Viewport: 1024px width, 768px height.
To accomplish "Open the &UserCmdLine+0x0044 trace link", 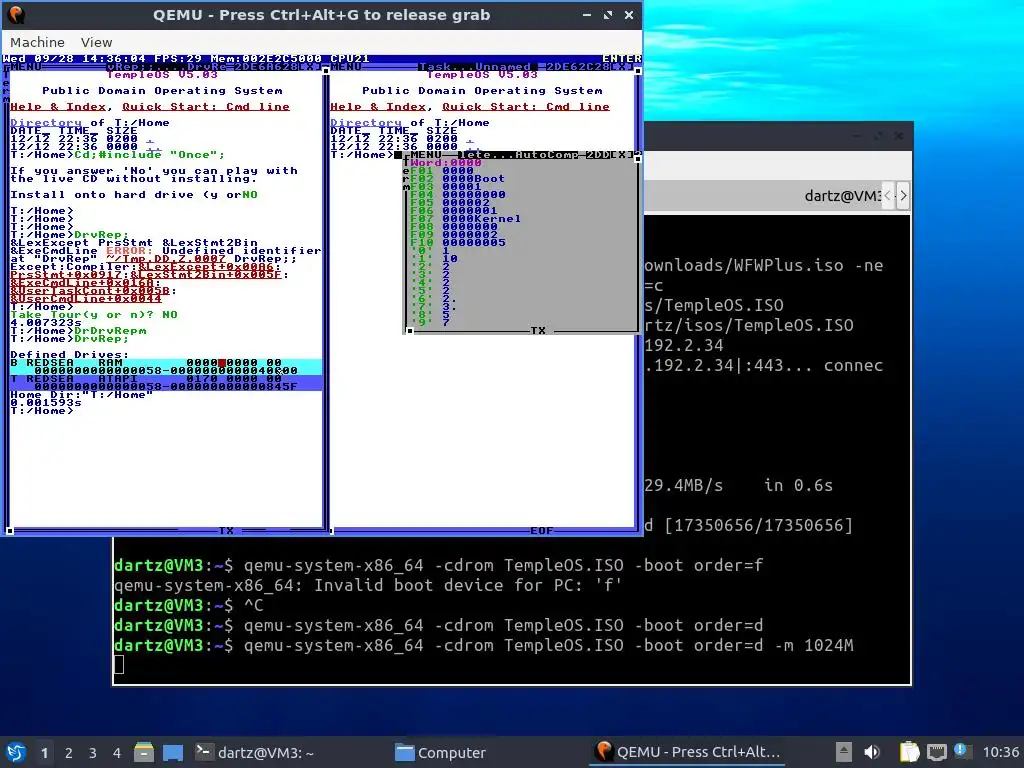I will (86, 298).
